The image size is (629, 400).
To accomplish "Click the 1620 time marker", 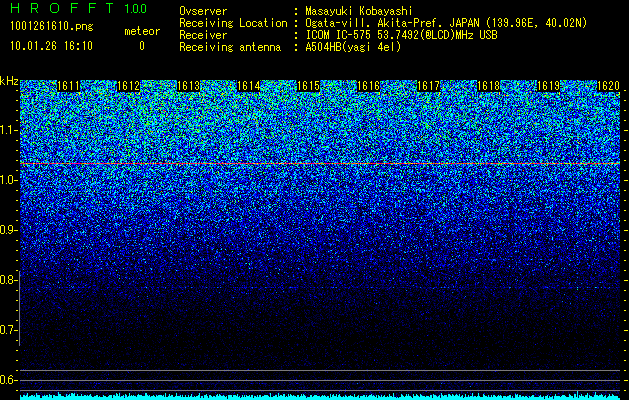I will click(609, 86).
